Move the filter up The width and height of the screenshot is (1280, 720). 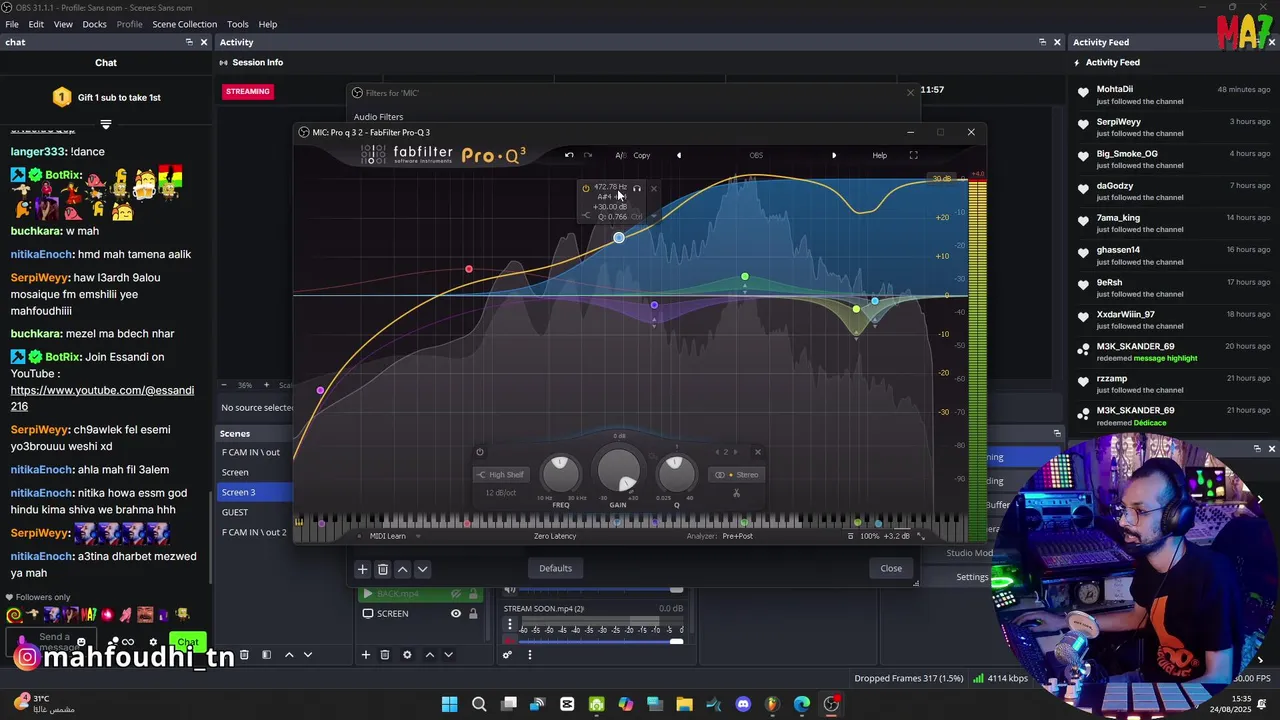tap(402, 569)
